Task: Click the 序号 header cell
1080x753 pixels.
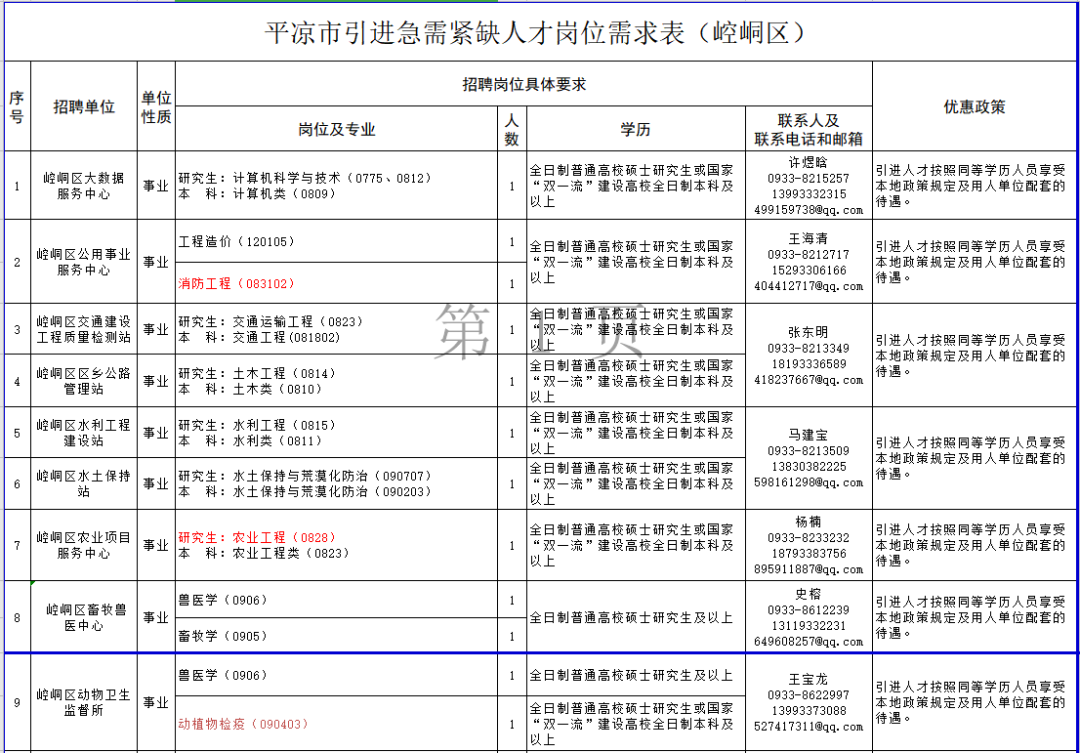Action: tap(17, 107)
